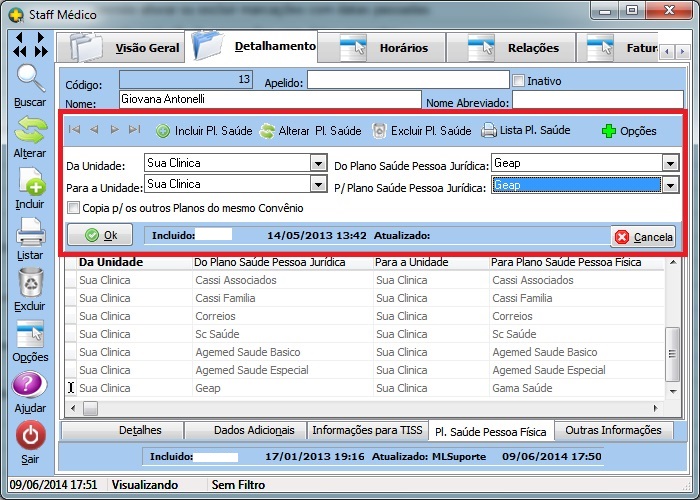Select the Informações para TISS tab
This screenshot has width=700, height=500.
(367, 430)
